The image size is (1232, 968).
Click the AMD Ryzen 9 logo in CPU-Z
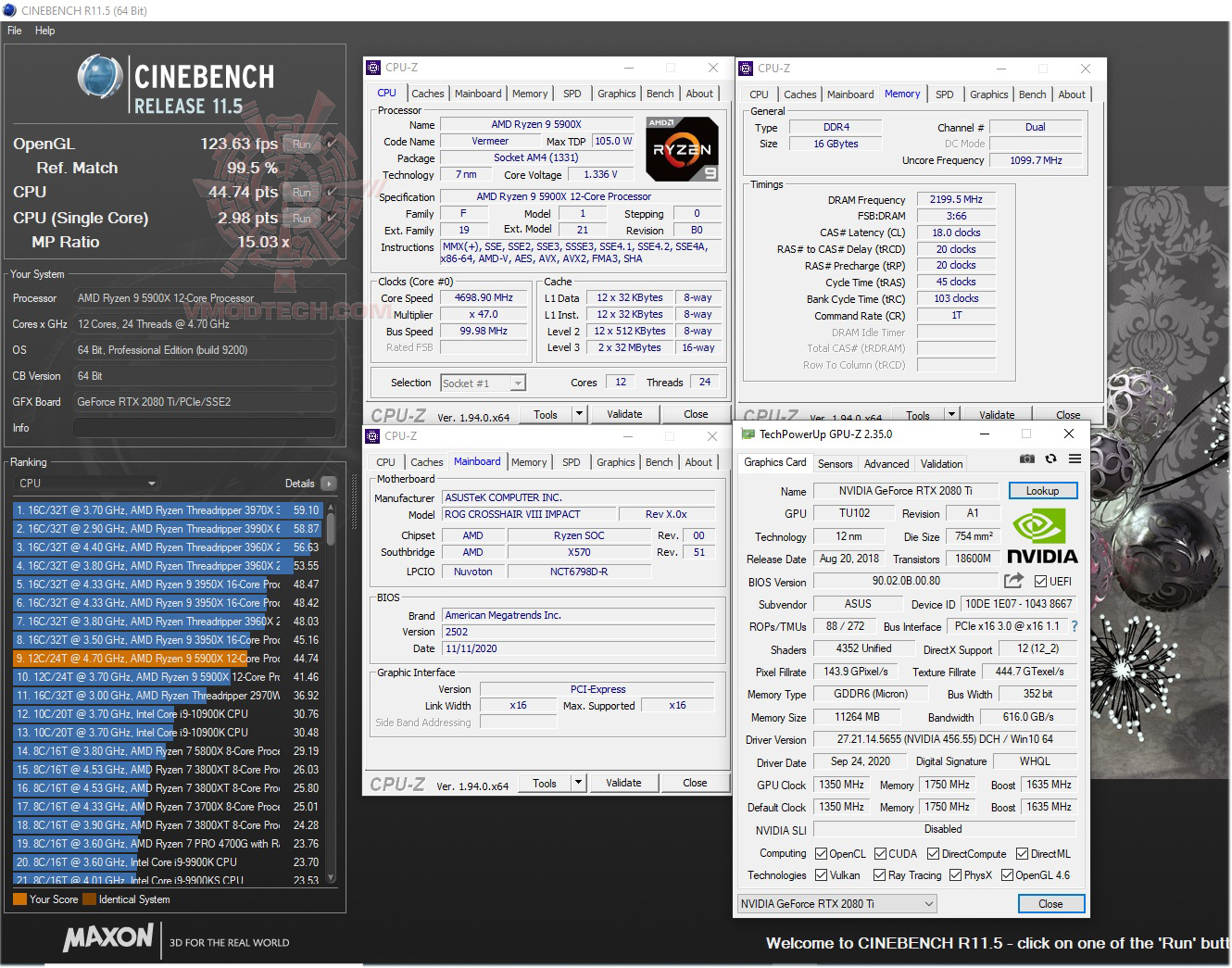[682, 147]
